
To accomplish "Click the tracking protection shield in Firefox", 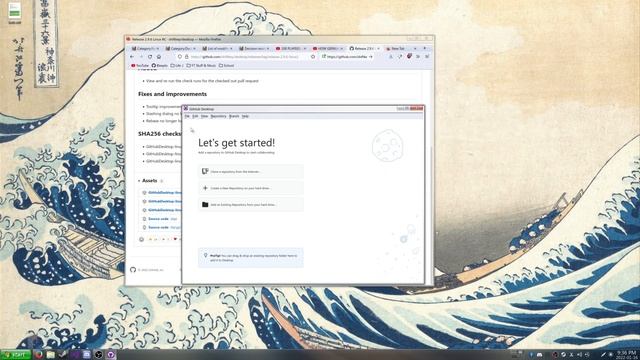I will [x=180, y=57].
